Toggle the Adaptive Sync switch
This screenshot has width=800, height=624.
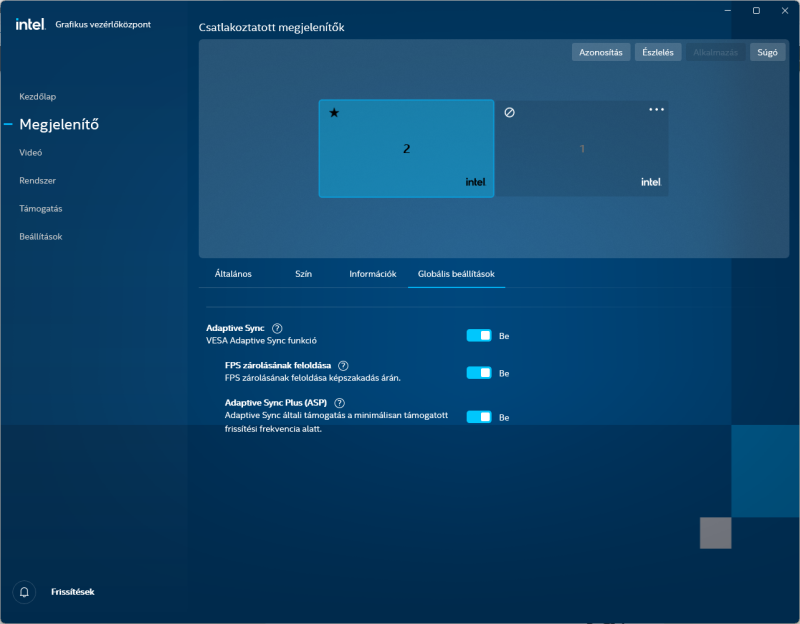click(479, 335)
